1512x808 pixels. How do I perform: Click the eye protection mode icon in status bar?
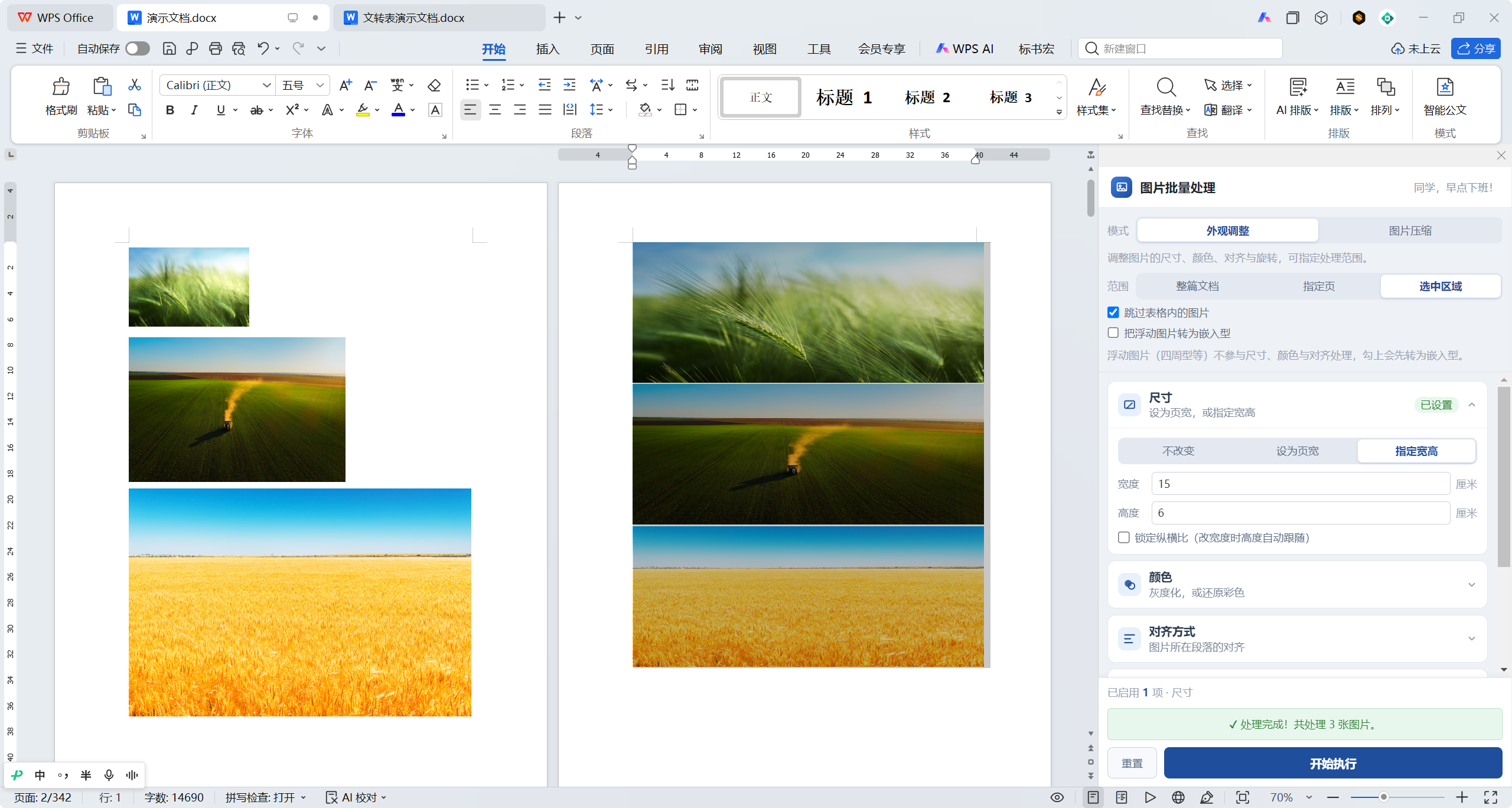(1057, 797)
